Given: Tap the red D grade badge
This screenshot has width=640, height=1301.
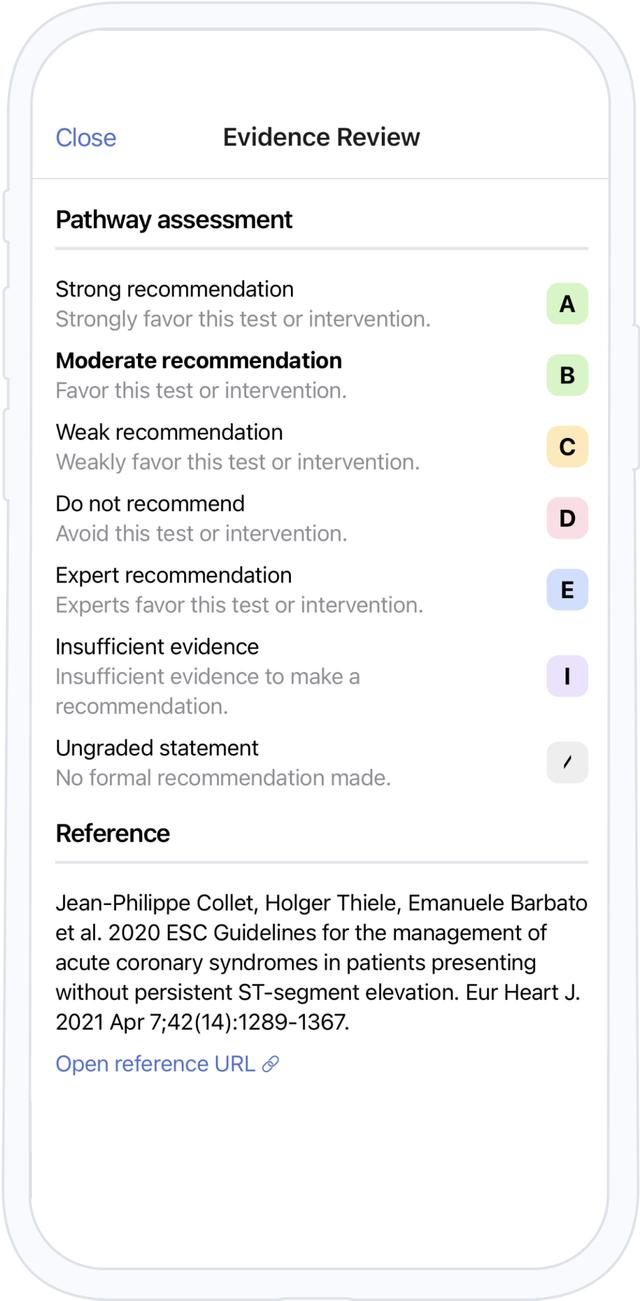Looking at the screenshot, I should 567,518.
